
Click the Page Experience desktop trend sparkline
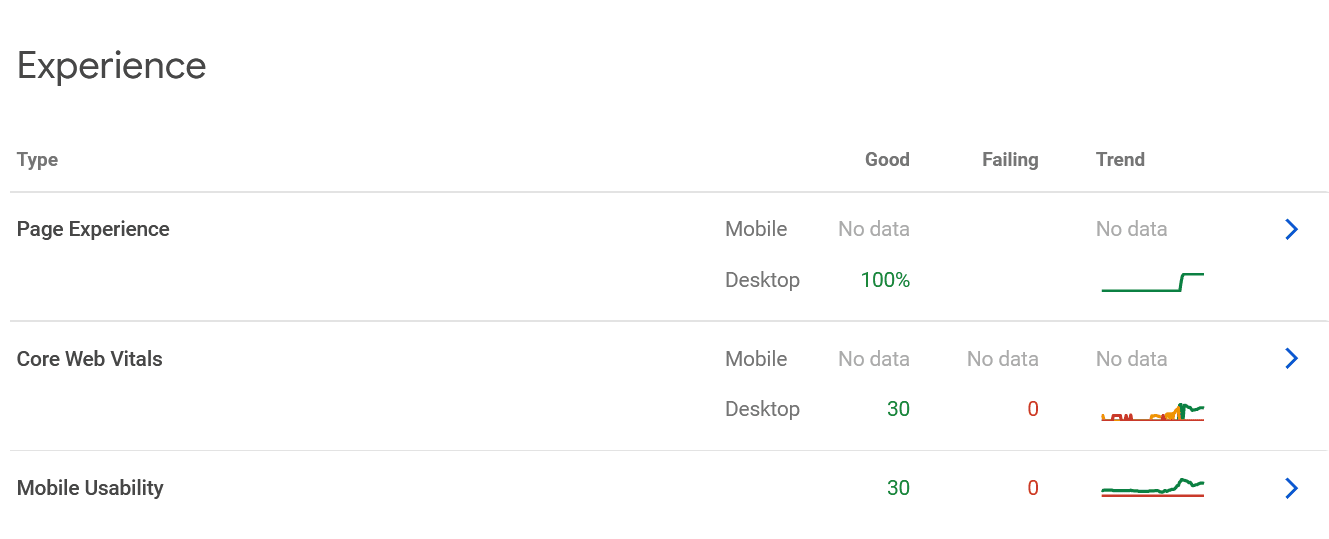[x=1152, y=282]
